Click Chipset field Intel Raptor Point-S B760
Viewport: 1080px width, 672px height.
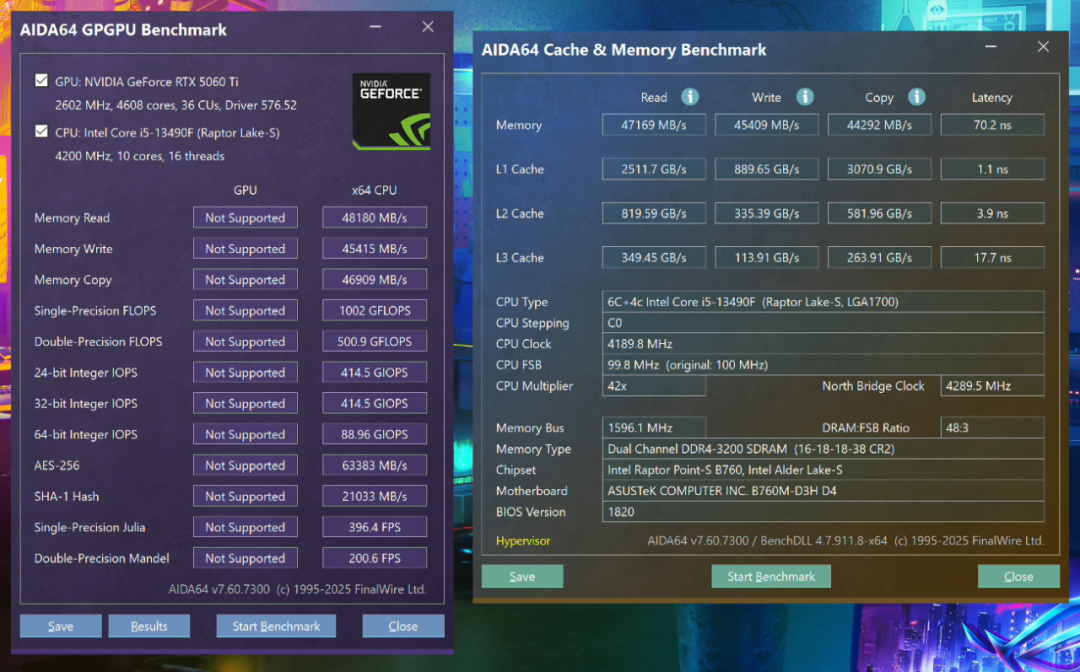click(823, 470)
